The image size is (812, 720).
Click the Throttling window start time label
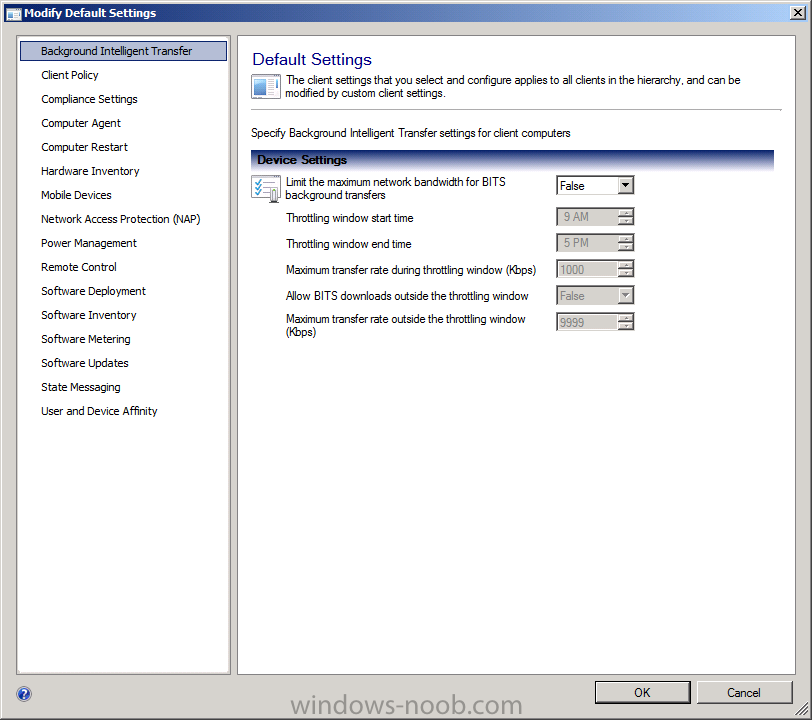(350, 218)
